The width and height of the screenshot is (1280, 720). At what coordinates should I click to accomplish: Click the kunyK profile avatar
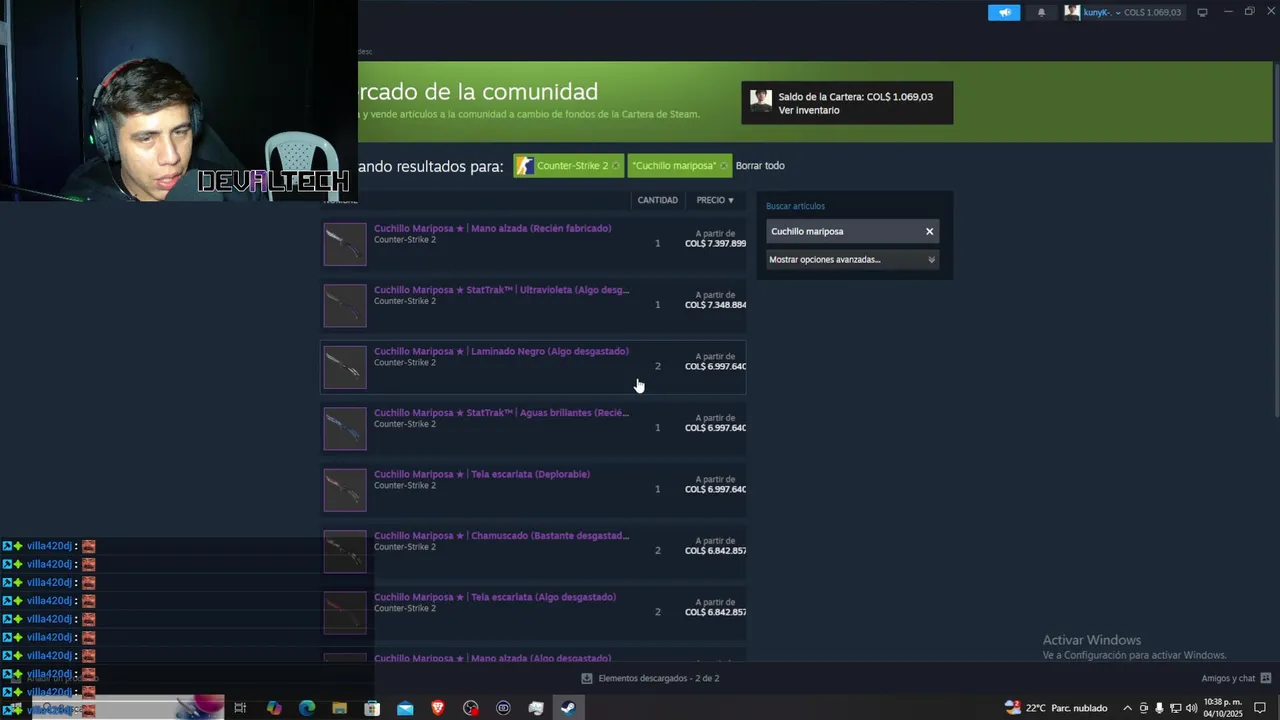coord(1072,12)
